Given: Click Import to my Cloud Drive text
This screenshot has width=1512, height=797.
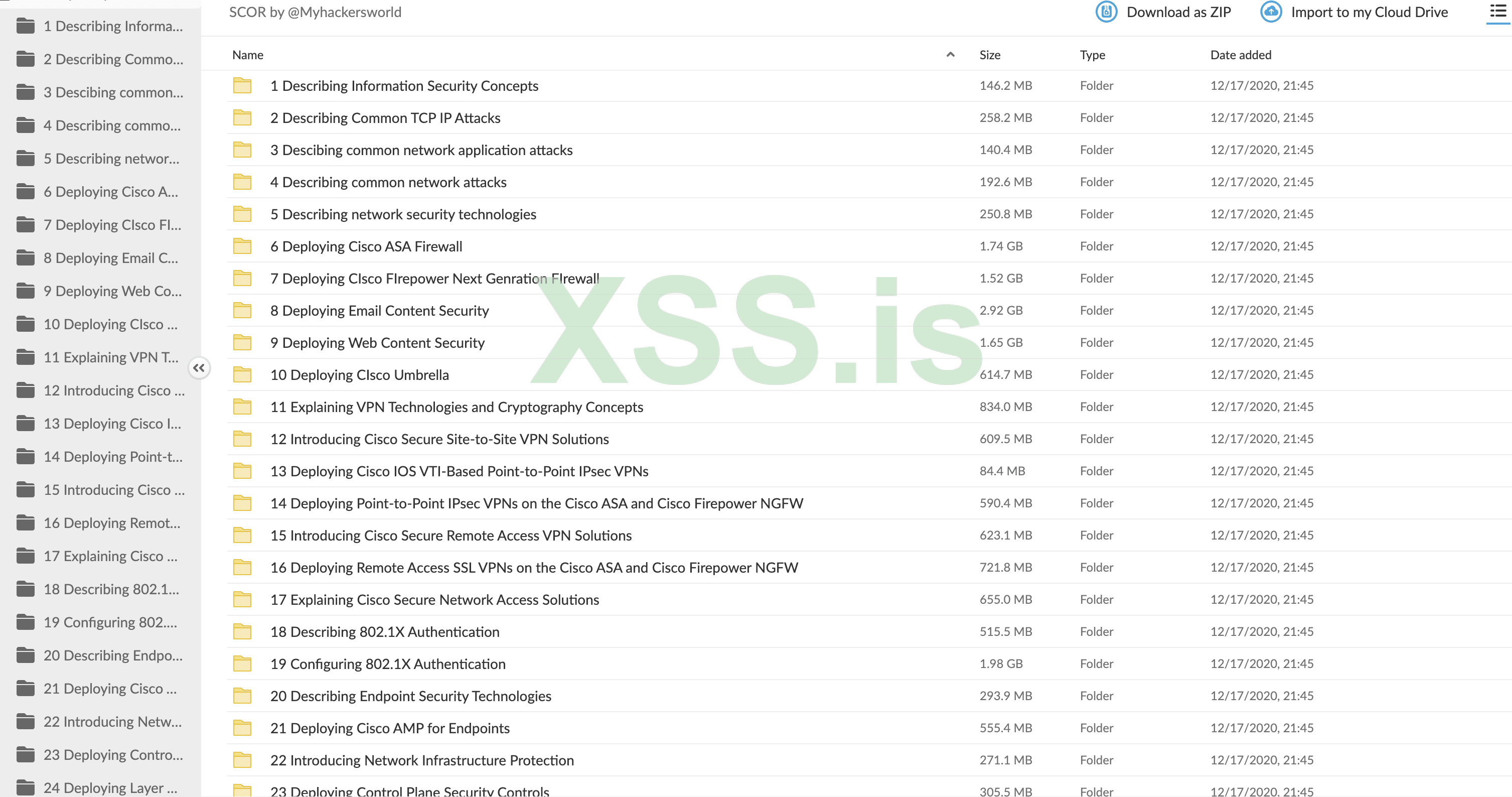Looking at the screenshot, I should coord(1369,12).
